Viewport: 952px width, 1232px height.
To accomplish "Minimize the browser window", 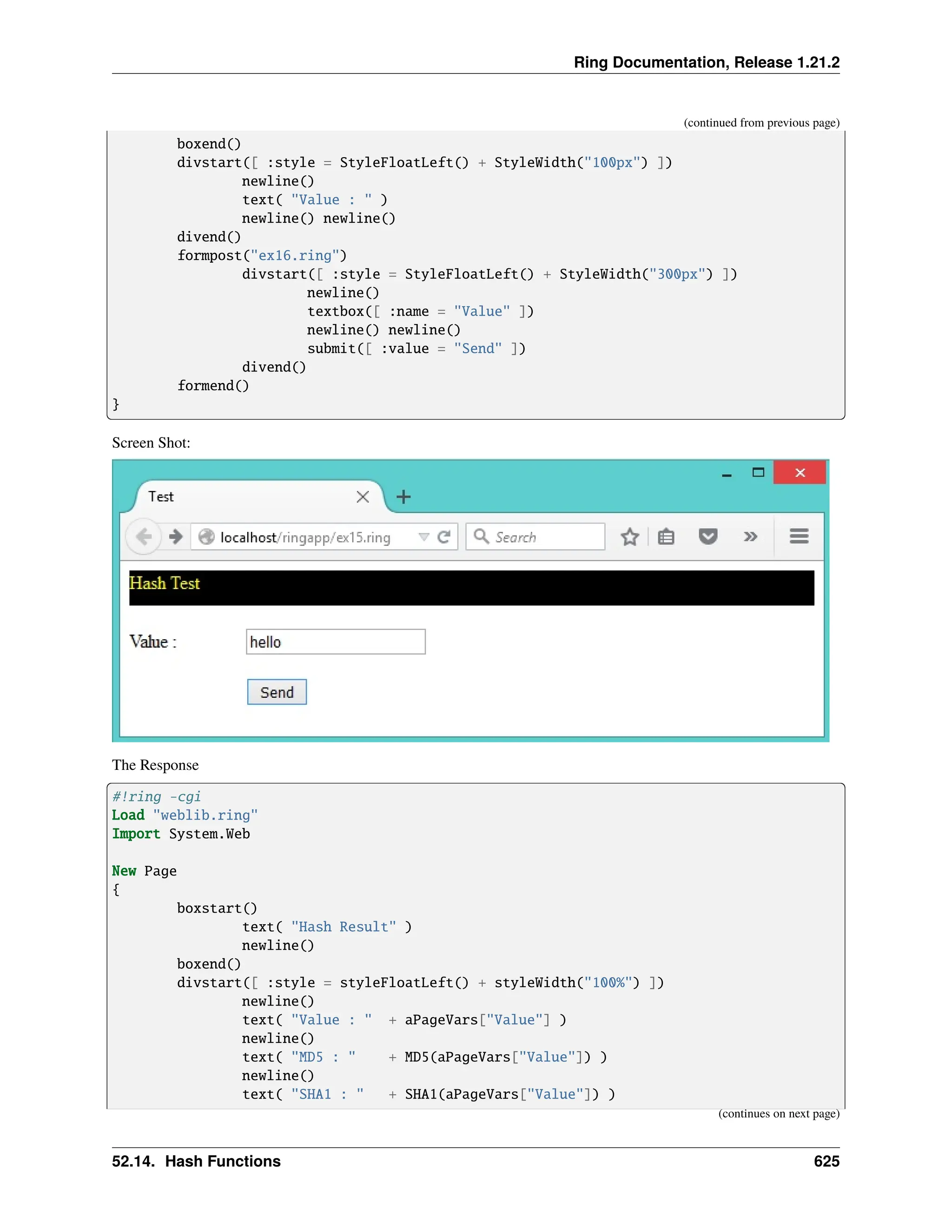I will tap(727, 474).
